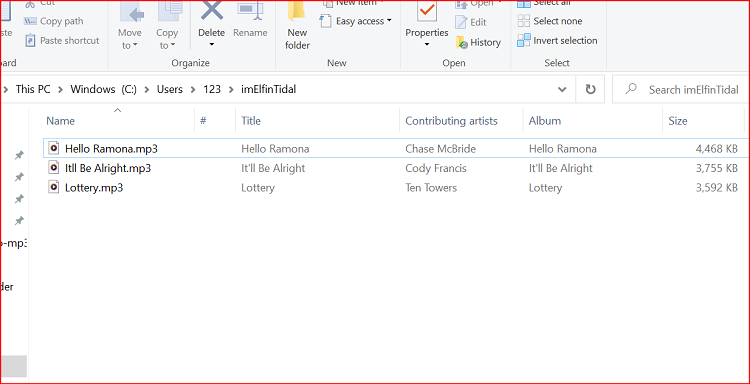This screenshot has height=384, width=750.
Task: Click Invert selection
Action: pyautogui.click(x=557, y=41)
